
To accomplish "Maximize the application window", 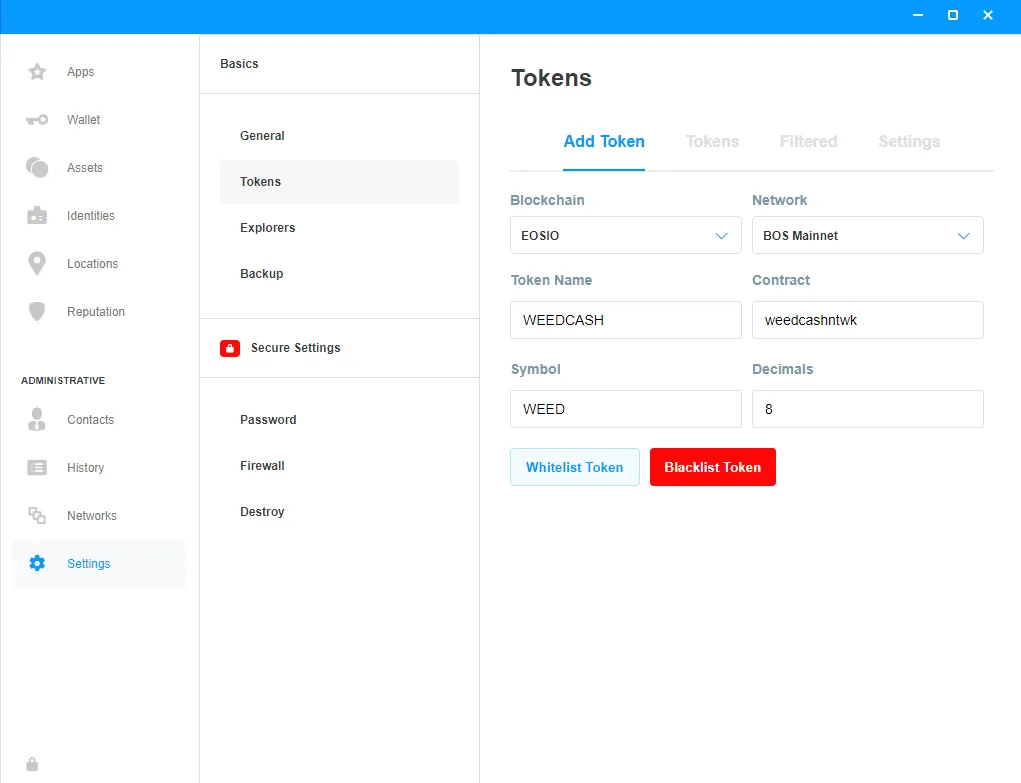I will pyautogui.click(x=953, y=15).
